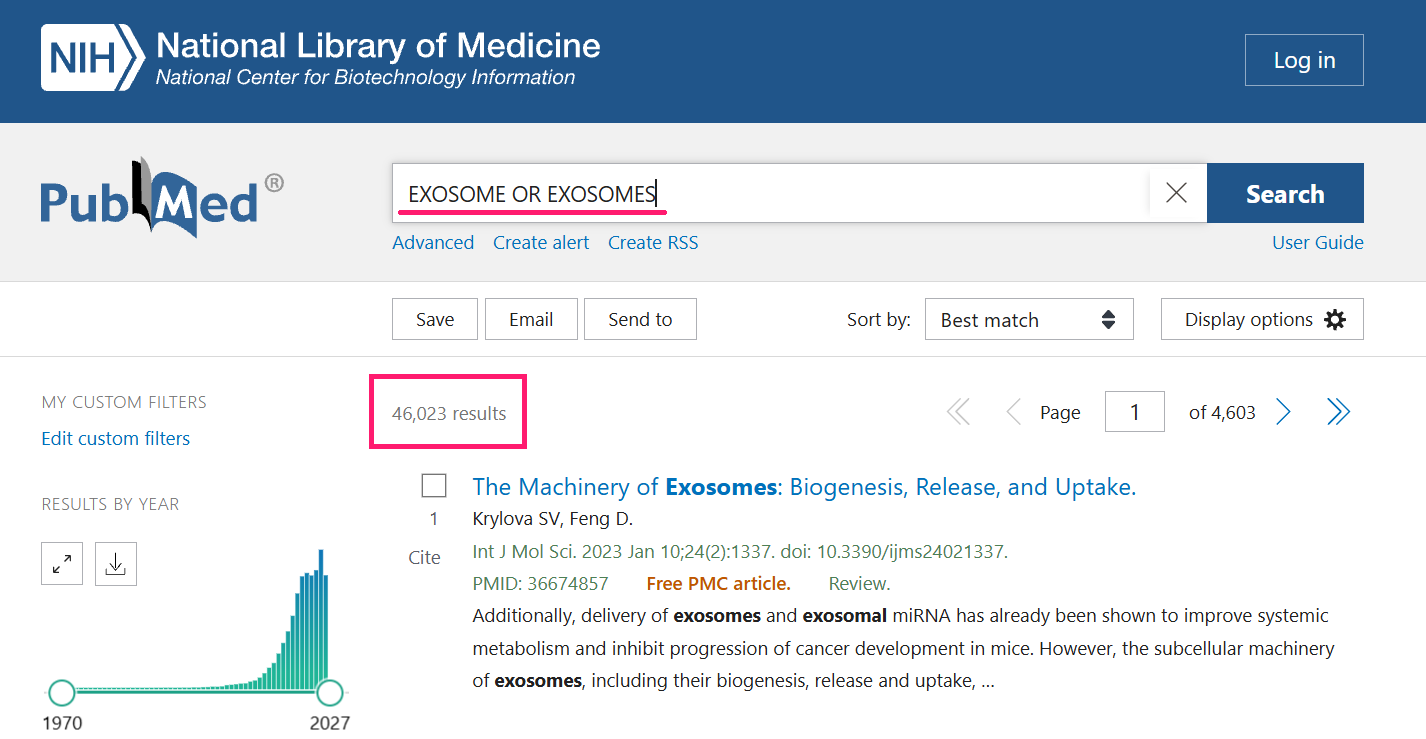
Task: Open the User Guide link
Action: pos(1318,243)
